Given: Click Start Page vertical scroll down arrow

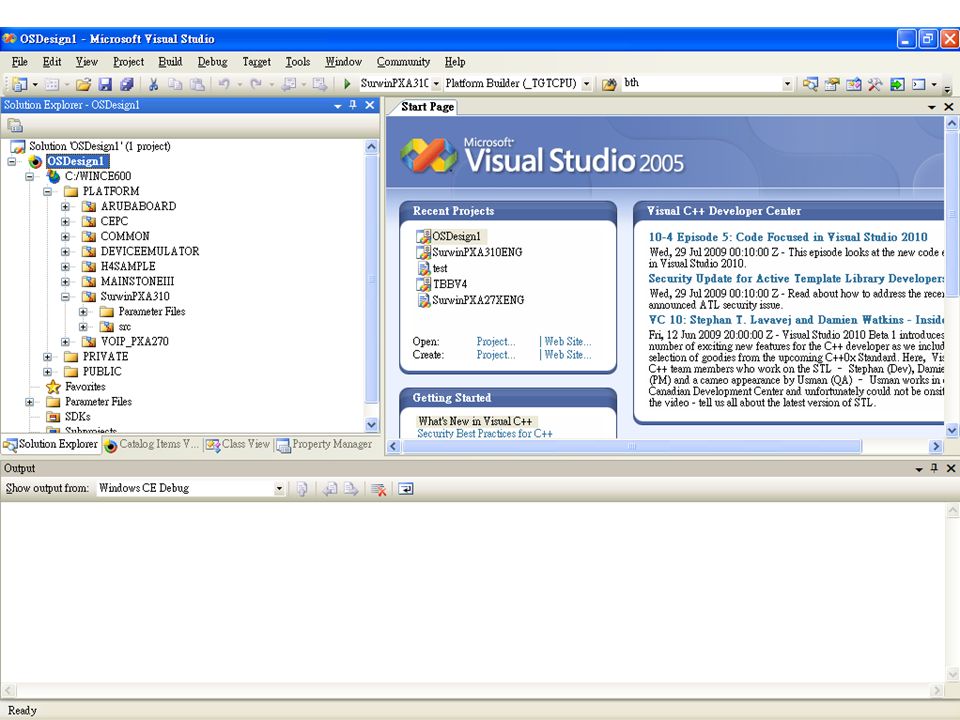Looking at the screenshot, I should coord(952,430).
